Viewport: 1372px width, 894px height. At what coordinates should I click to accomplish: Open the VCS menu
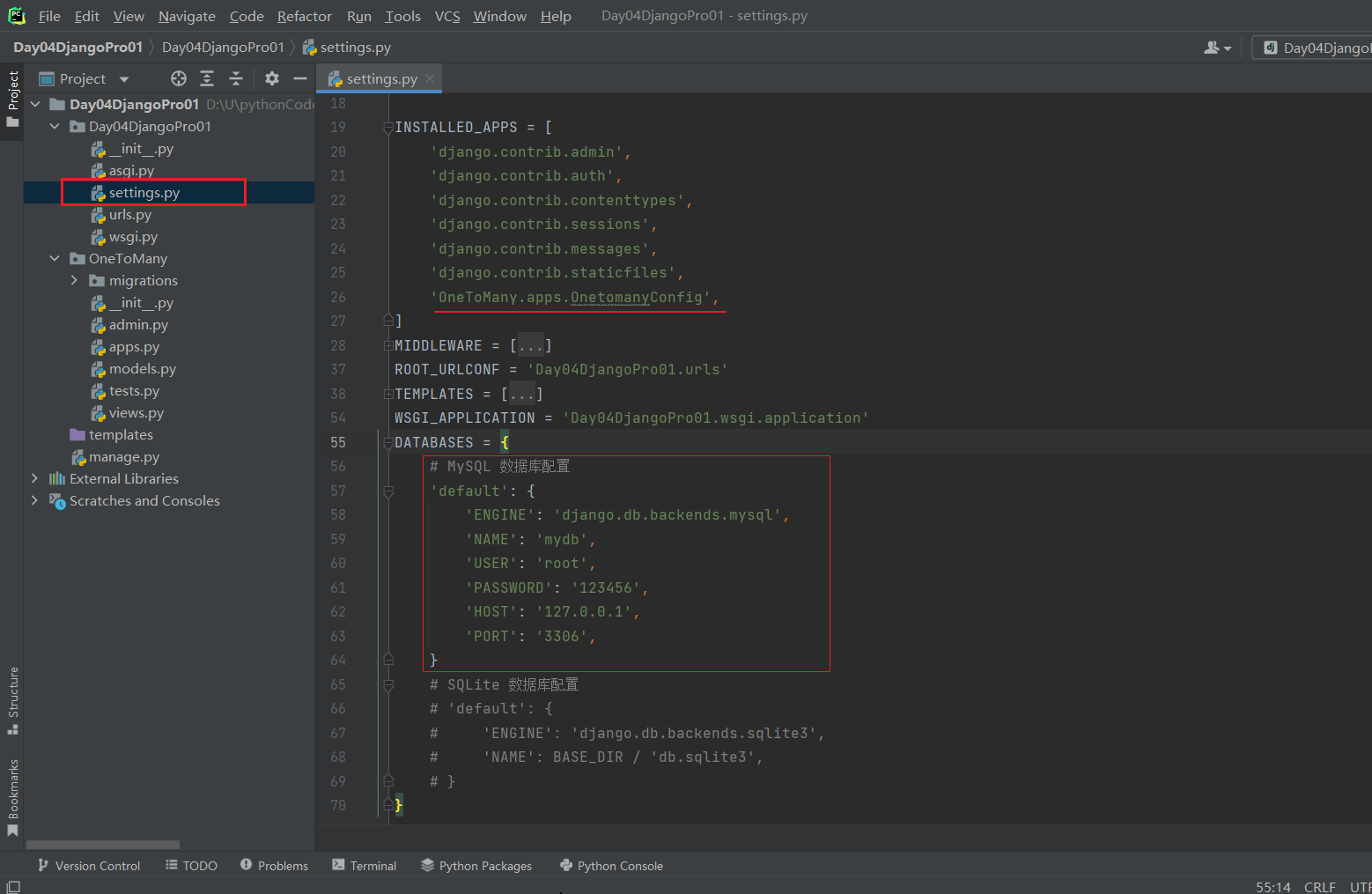[x=447, y=16]
